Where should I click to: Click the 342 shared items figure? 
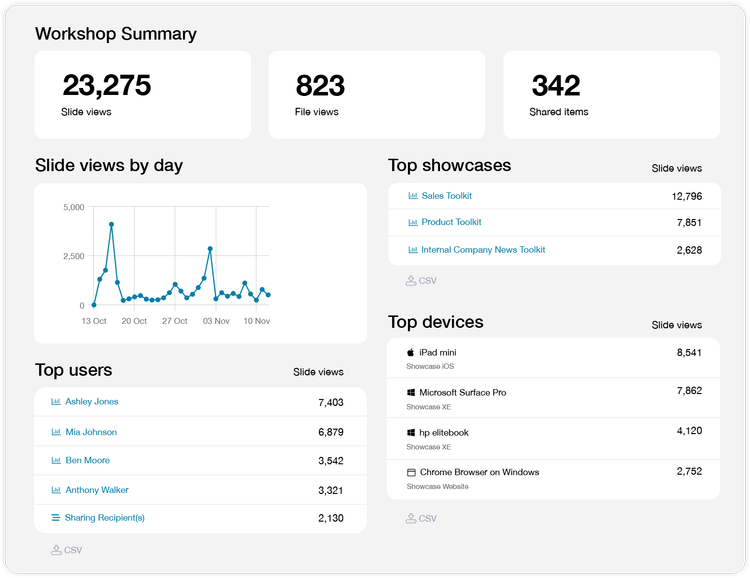point(556,86)
